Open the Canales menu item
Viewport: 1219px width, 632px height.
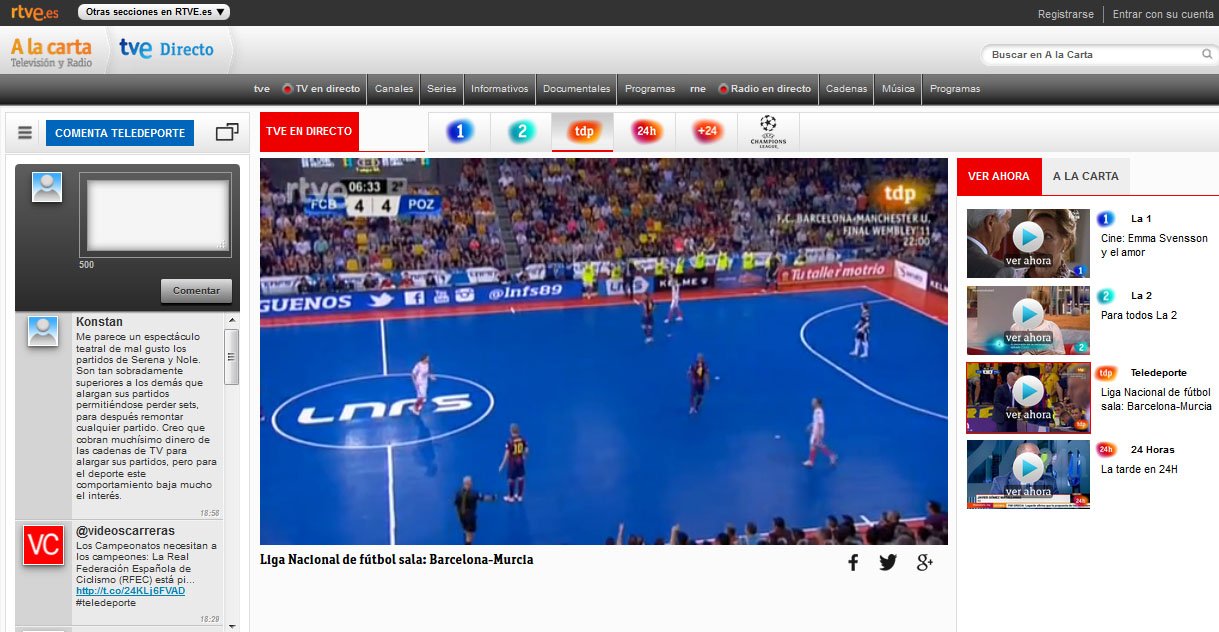coord(394,89)
